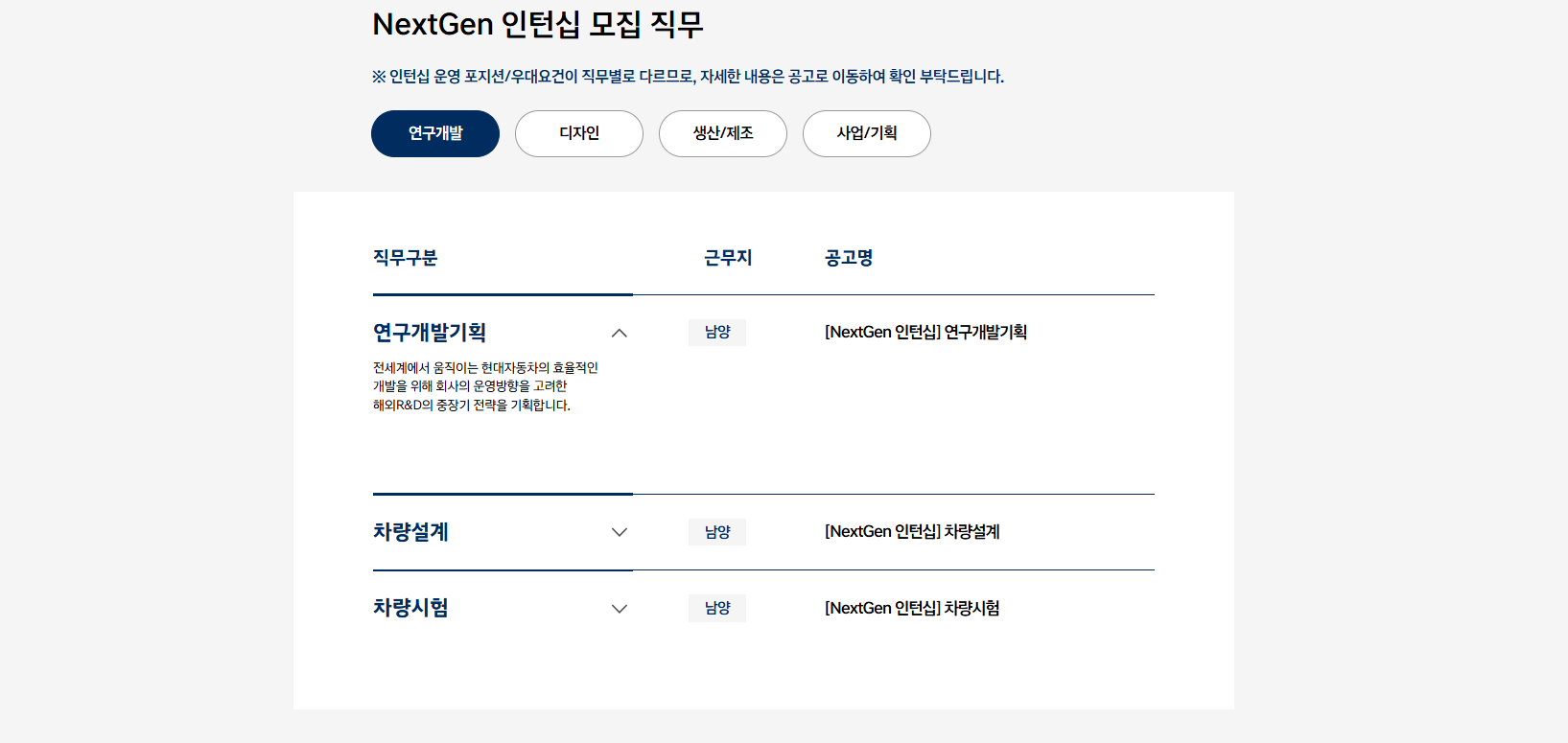Select the 연구개발 category filter

[434, 133]
